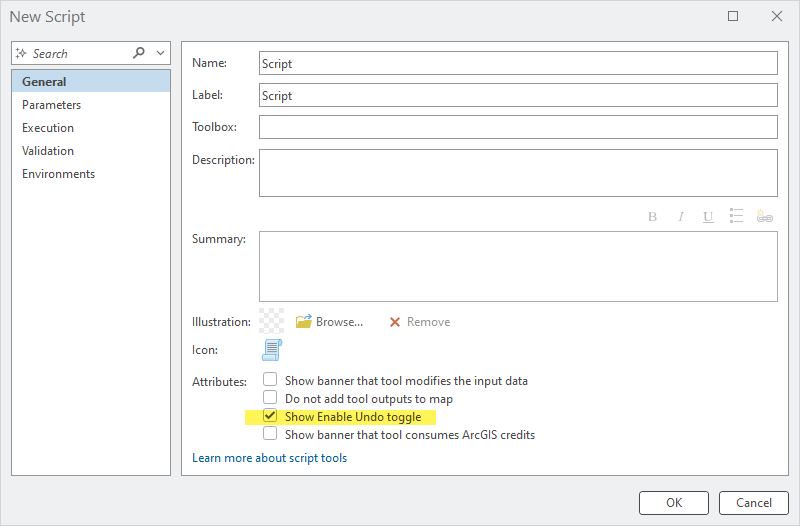Click the bold formatting icon
This screenshot has width=800, height=526.
click(x=652, y=216)
